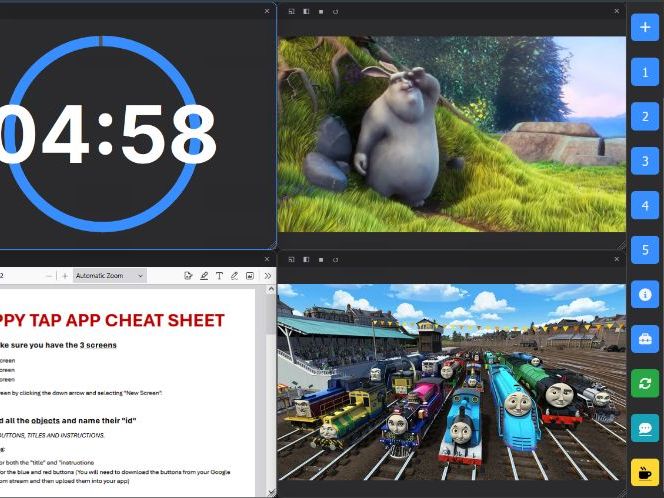This screenshot has height=498, width=664.
Task: Click the yellow coffee cup icon
Action: point(644,472)
